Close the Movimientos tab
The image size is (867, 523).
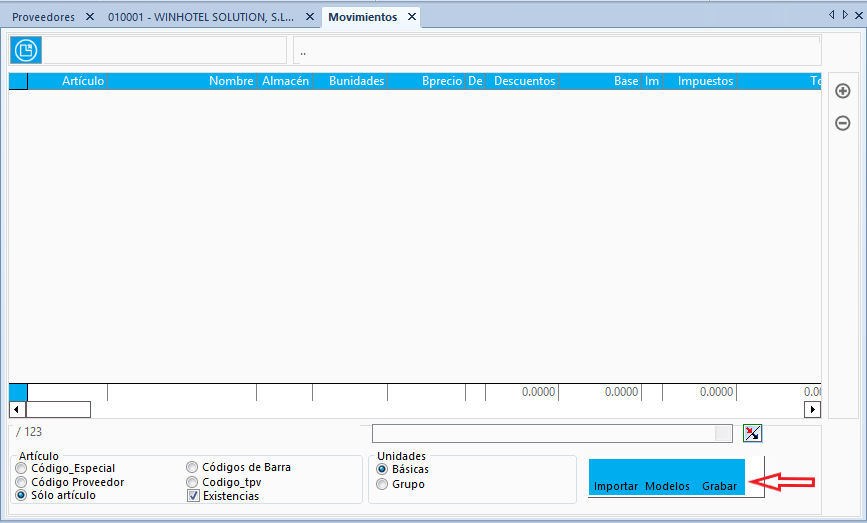point(412,17)
